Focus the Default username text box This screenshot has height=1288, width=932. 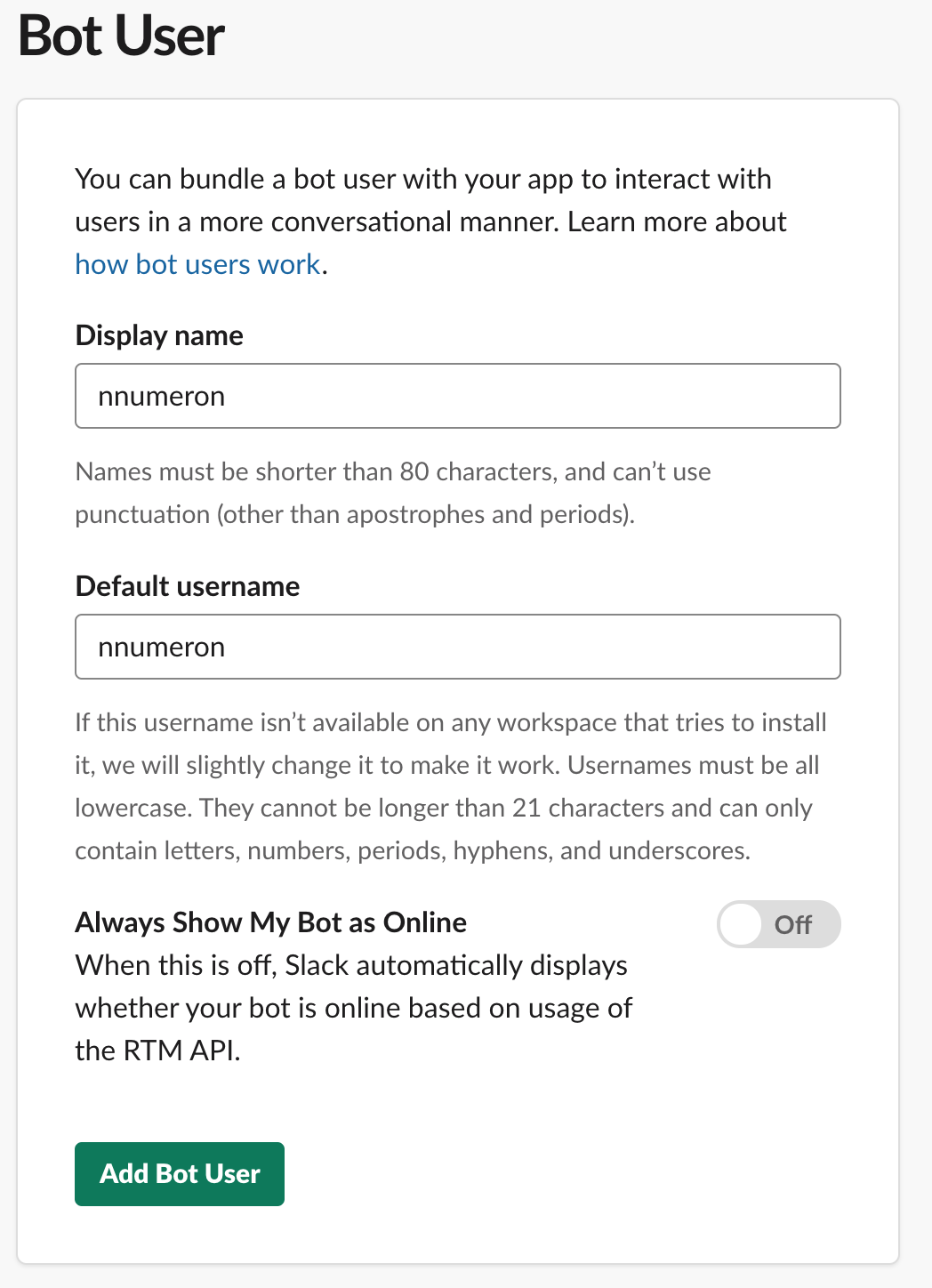[458, 647]
